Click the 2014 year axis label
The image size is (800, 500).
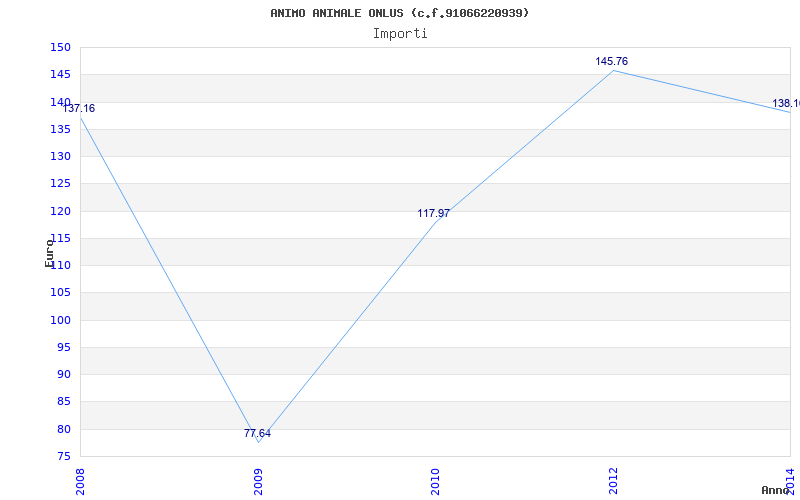click(x=790, y=480)
